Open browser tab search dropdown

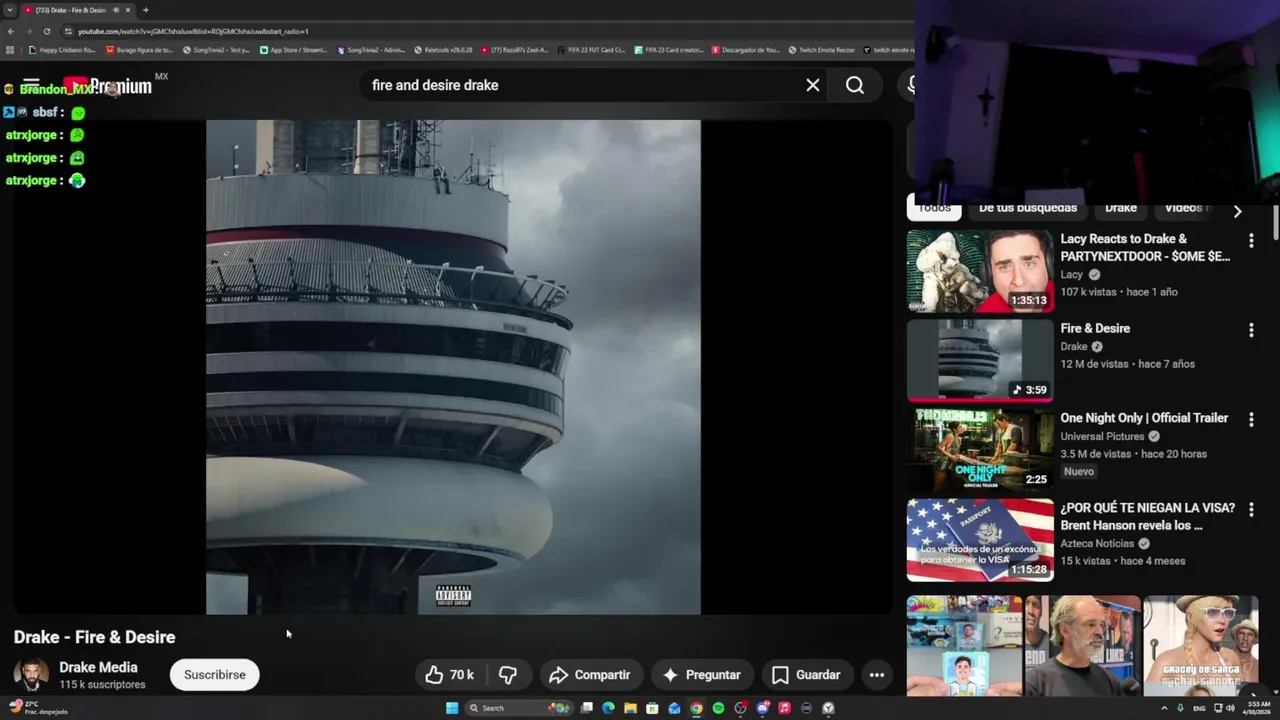(11, 10)
